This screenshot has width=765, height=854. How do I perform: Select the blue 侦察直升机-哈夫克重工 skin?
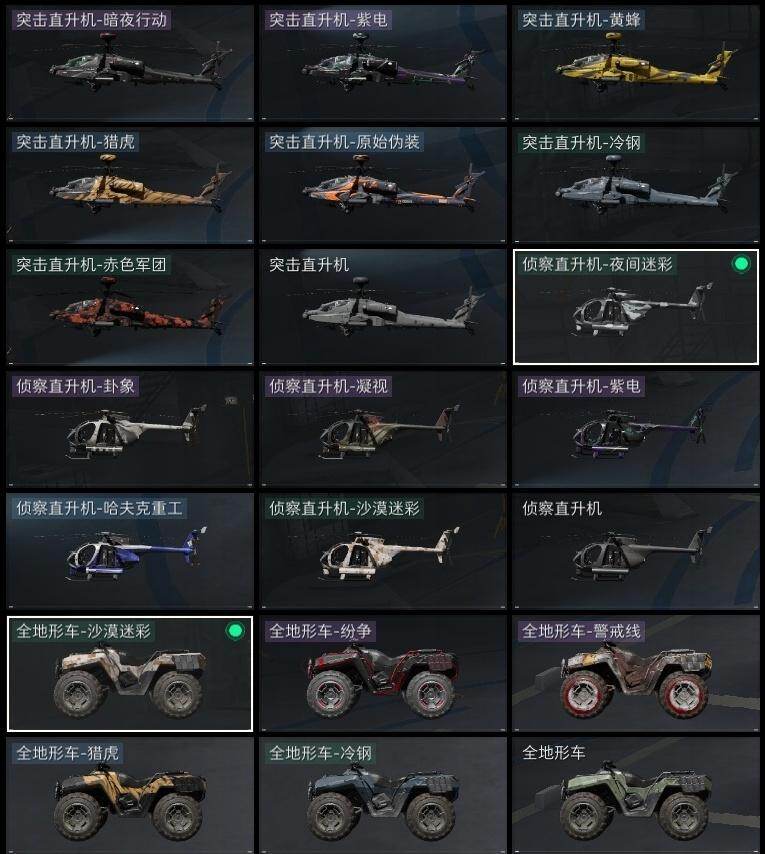click(130, 551)
